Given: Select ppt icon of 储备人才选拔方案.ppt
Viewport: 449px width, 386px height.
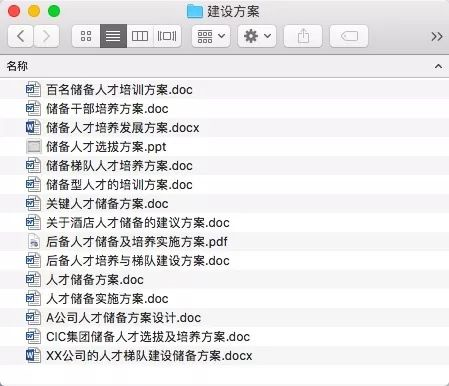Looking at the screenshot, I should coord(33,146).
